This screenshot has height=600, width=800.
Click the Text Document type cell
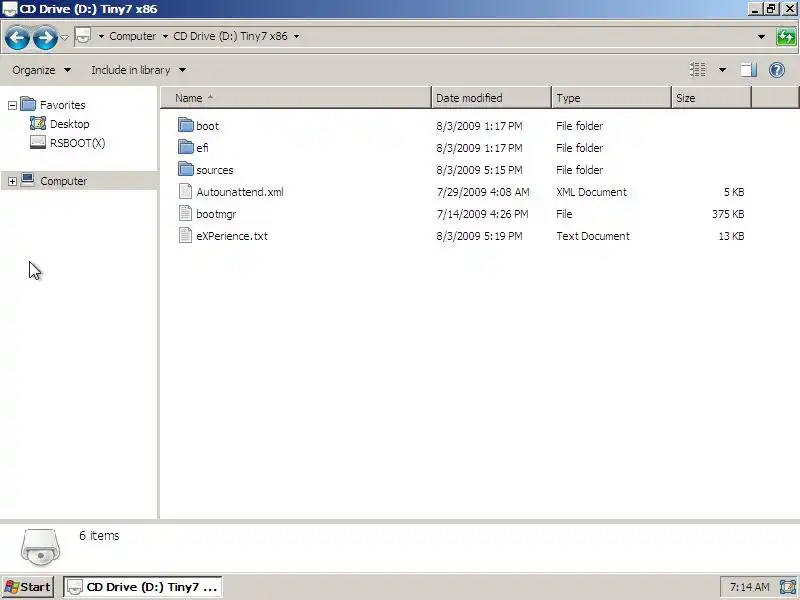coord(593,236)
